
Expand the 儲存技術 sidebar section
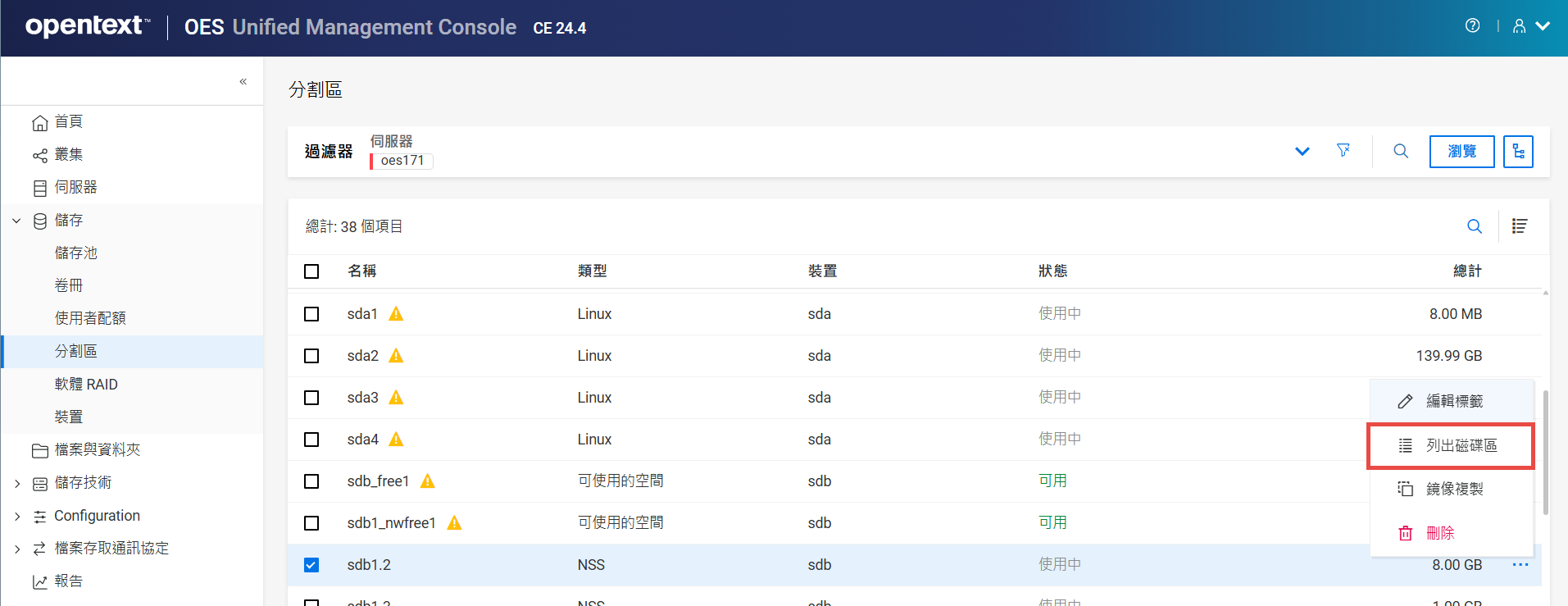click(x=16, y=483)
